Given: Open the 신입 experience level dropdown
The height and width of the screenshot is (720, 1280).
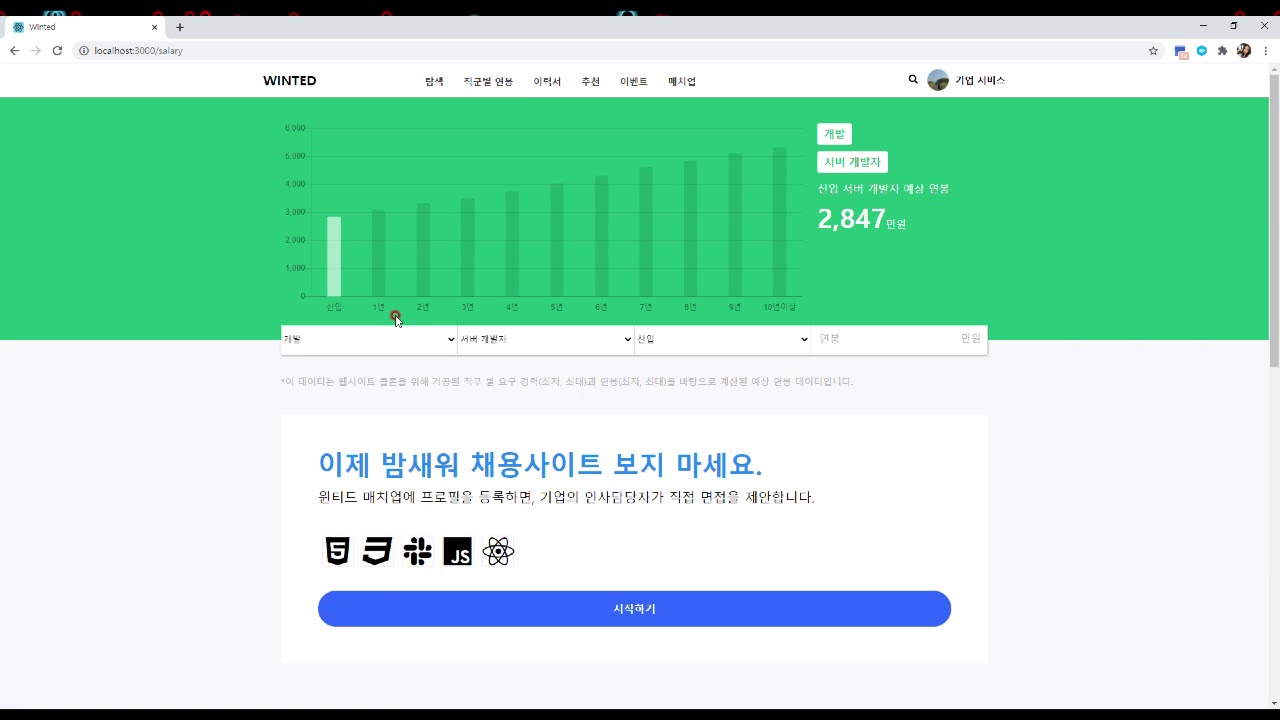Looking at the screenshot, I should (x=722, y=339).
